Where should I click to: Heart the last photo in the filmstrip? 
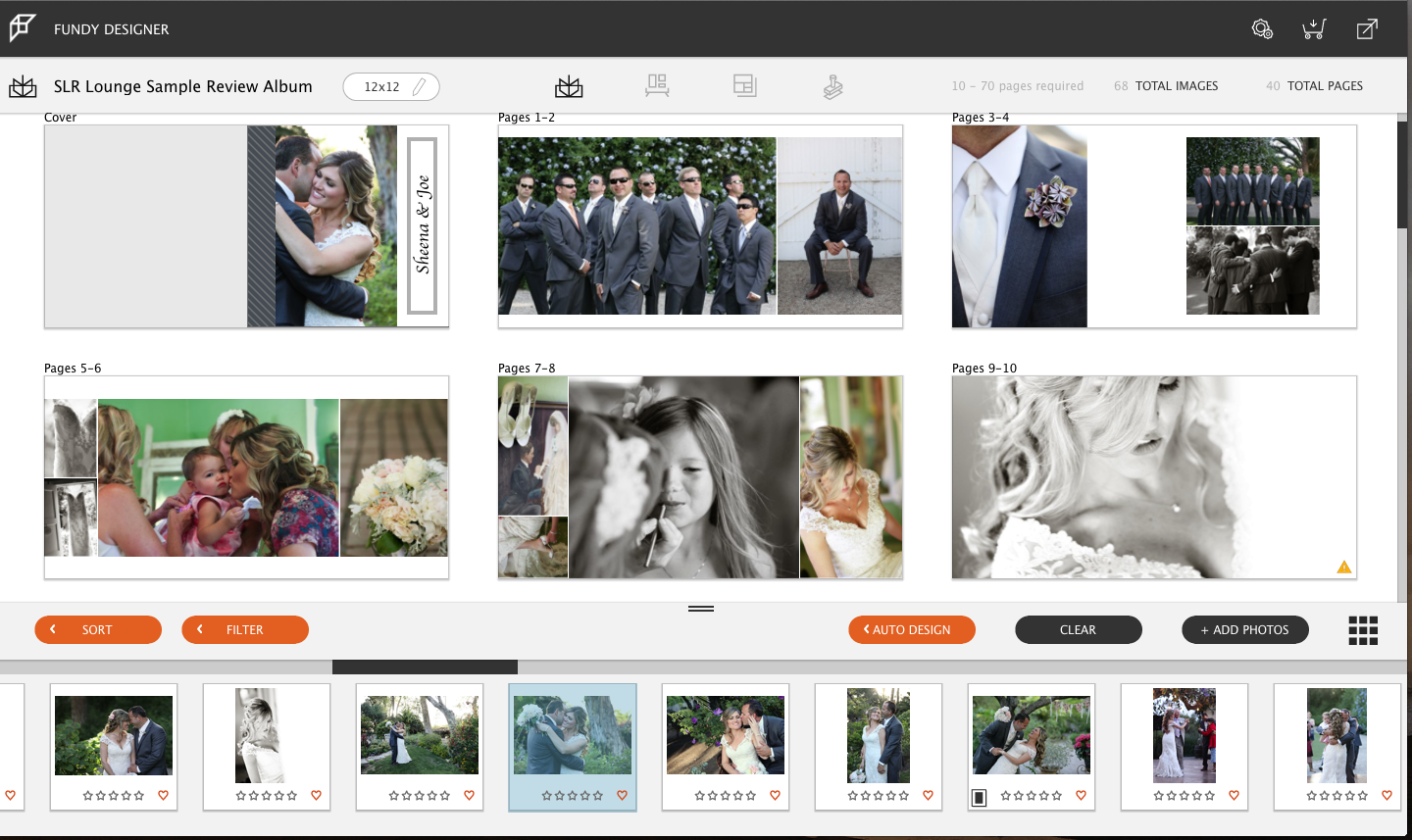(1387, 796)
